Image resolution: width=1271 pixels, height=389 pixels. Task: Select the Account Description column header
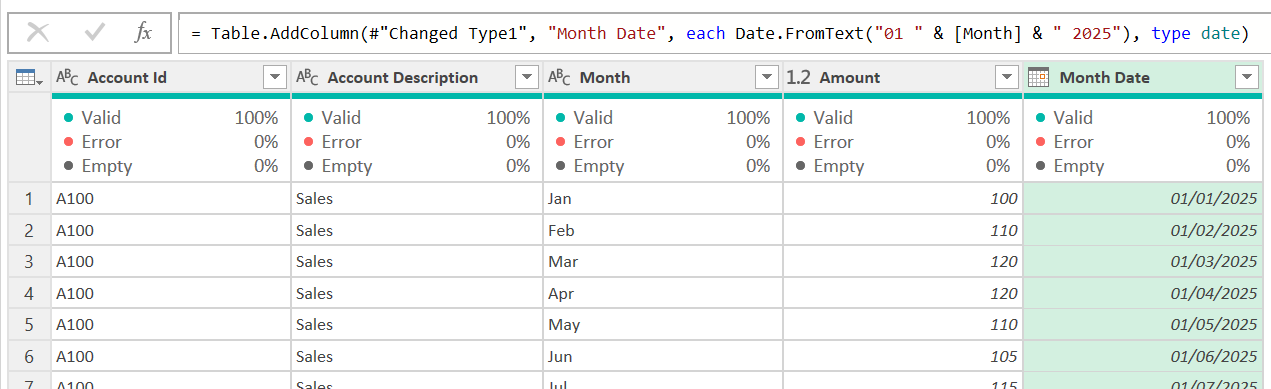pos(417,77)
